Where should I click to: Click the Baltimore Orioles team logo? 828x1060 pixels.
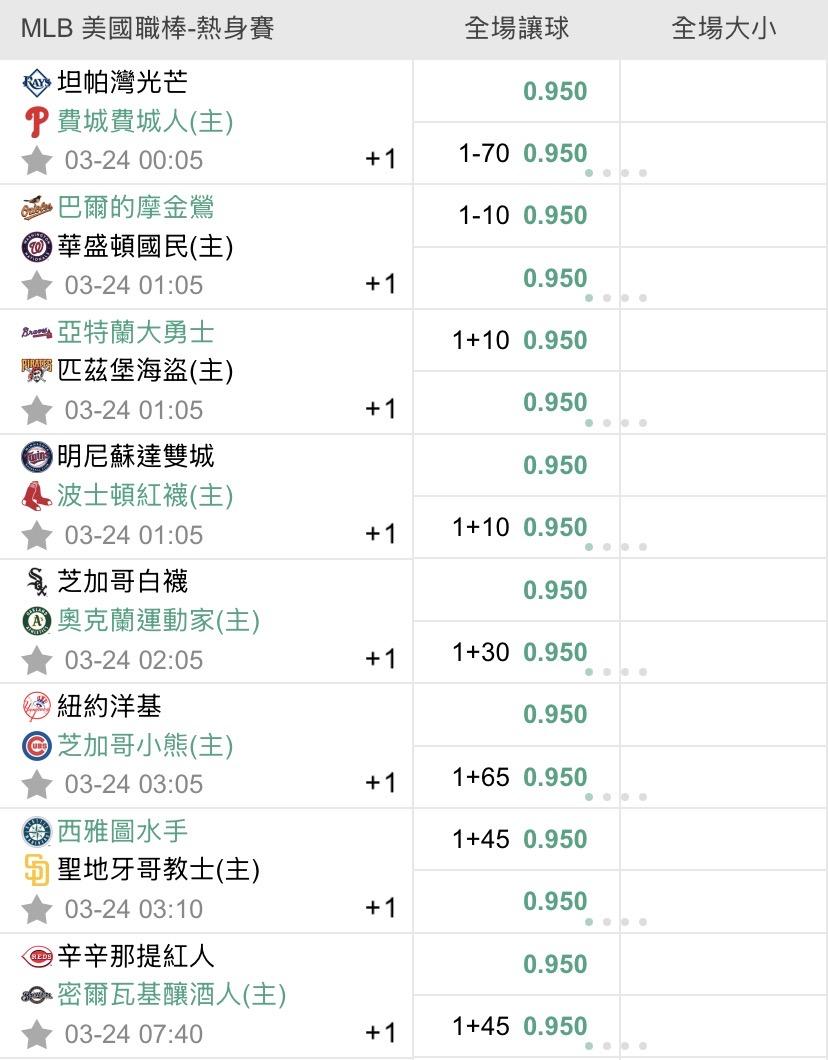pos(36,208)
